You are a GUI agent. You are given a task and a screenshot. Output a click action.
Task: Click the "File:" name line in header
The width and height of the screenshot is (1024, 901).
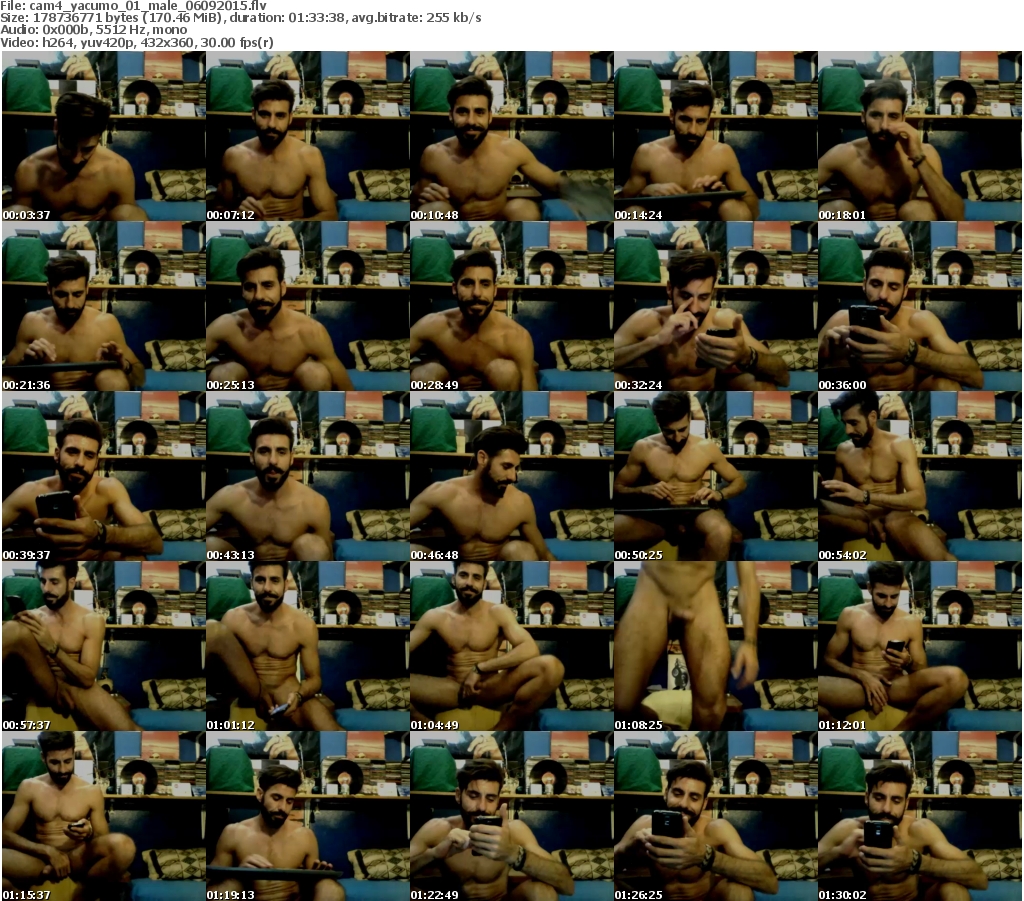tap(133, 5)
